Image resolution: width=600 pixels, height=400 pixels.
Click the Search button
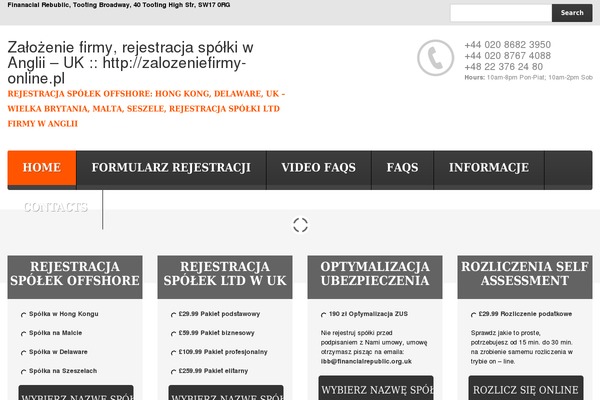click(572, 13)
